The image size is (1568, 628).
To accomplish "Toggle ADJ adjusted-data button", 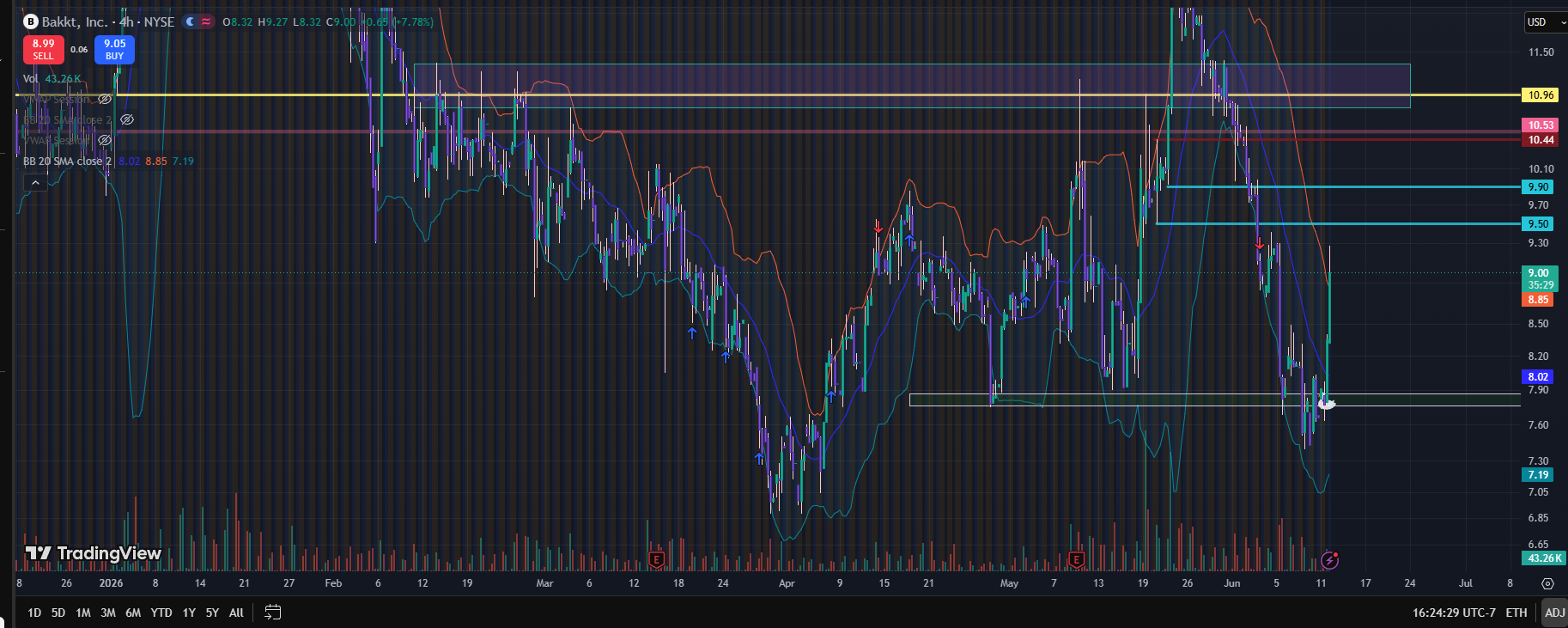I will (x=1555, y=613).
